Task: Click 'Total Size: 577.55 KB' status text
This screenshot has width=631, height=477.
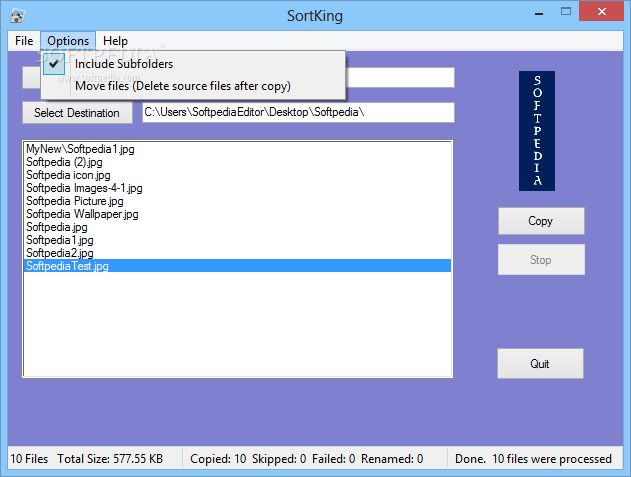Action: click(x=110, y=459)
